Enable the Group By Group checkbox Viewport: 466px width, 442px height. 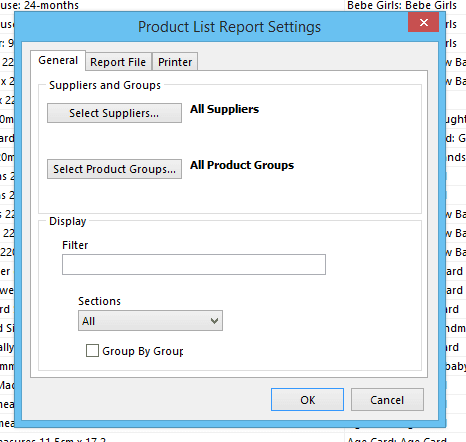92,351
